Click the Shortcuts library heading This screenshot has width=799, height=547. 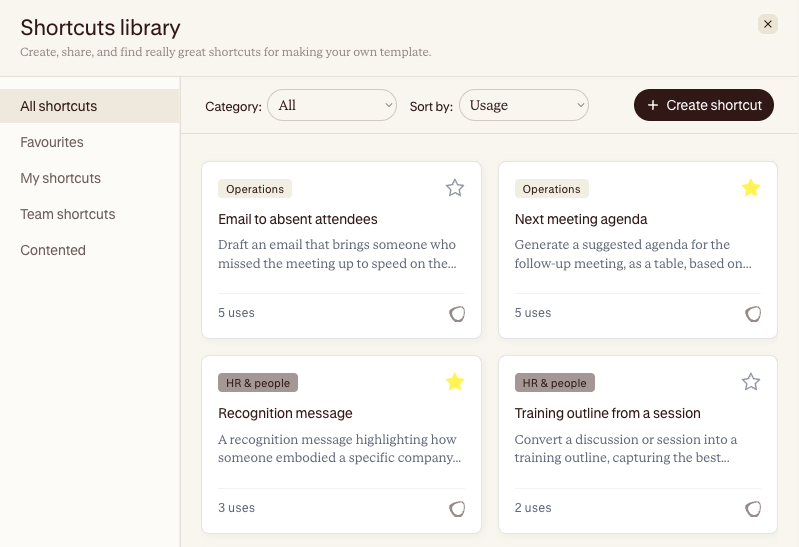coord(100,28)
